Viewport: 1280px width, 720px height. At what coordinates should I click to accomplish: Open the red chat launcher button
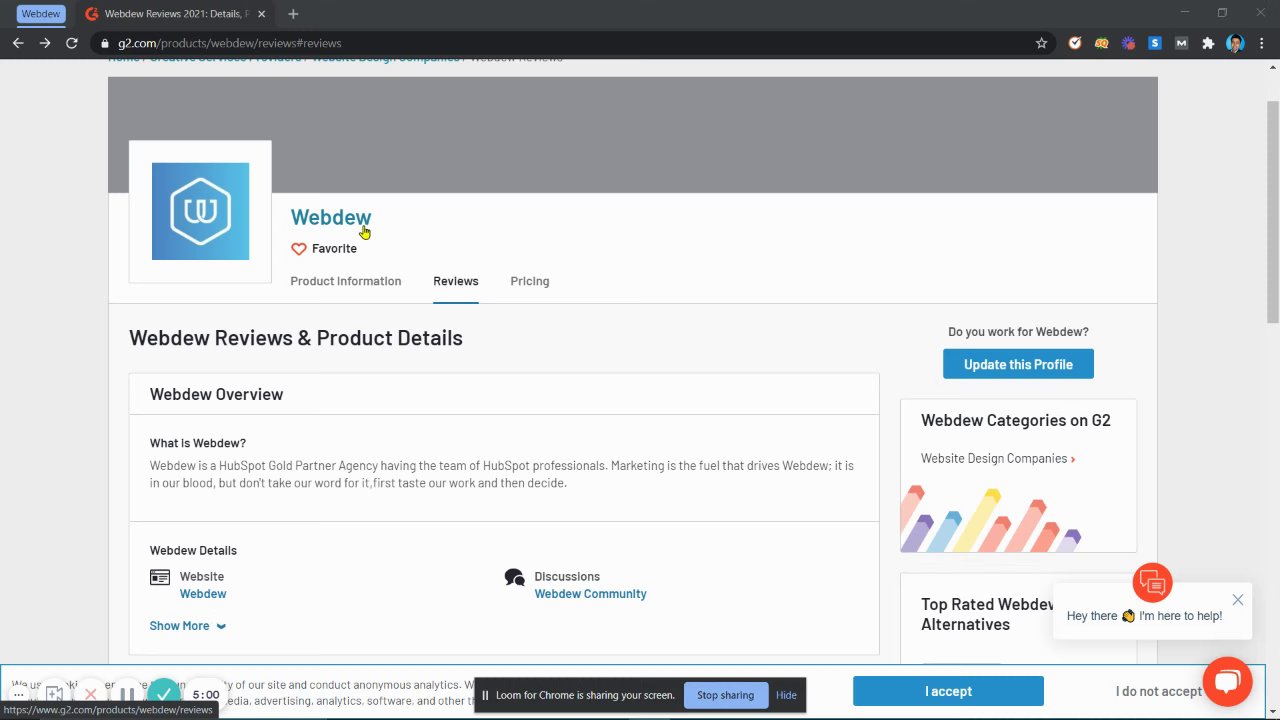coord(1227,681)
